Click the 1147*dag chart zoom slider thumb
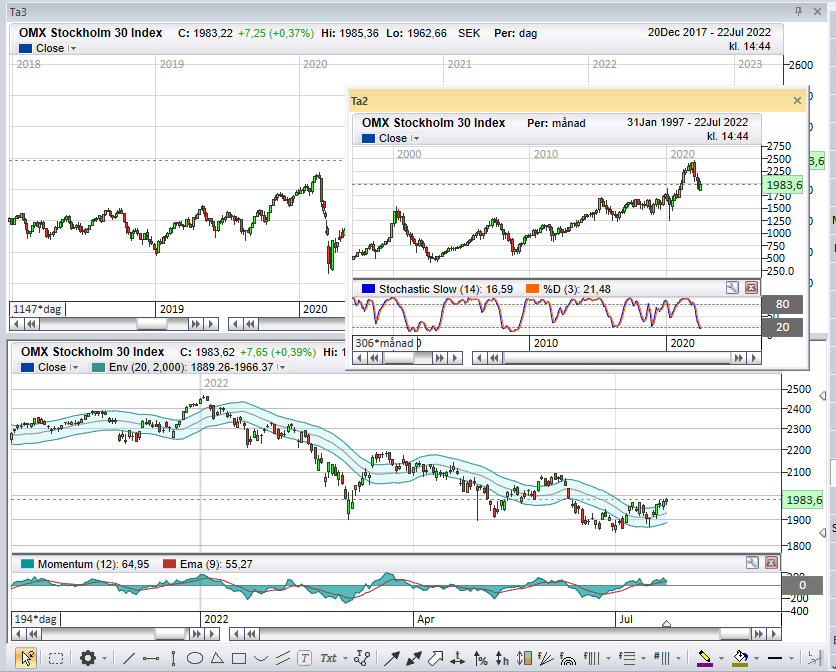836x672 pixels. pyautogui.click(x=151, y=324)
